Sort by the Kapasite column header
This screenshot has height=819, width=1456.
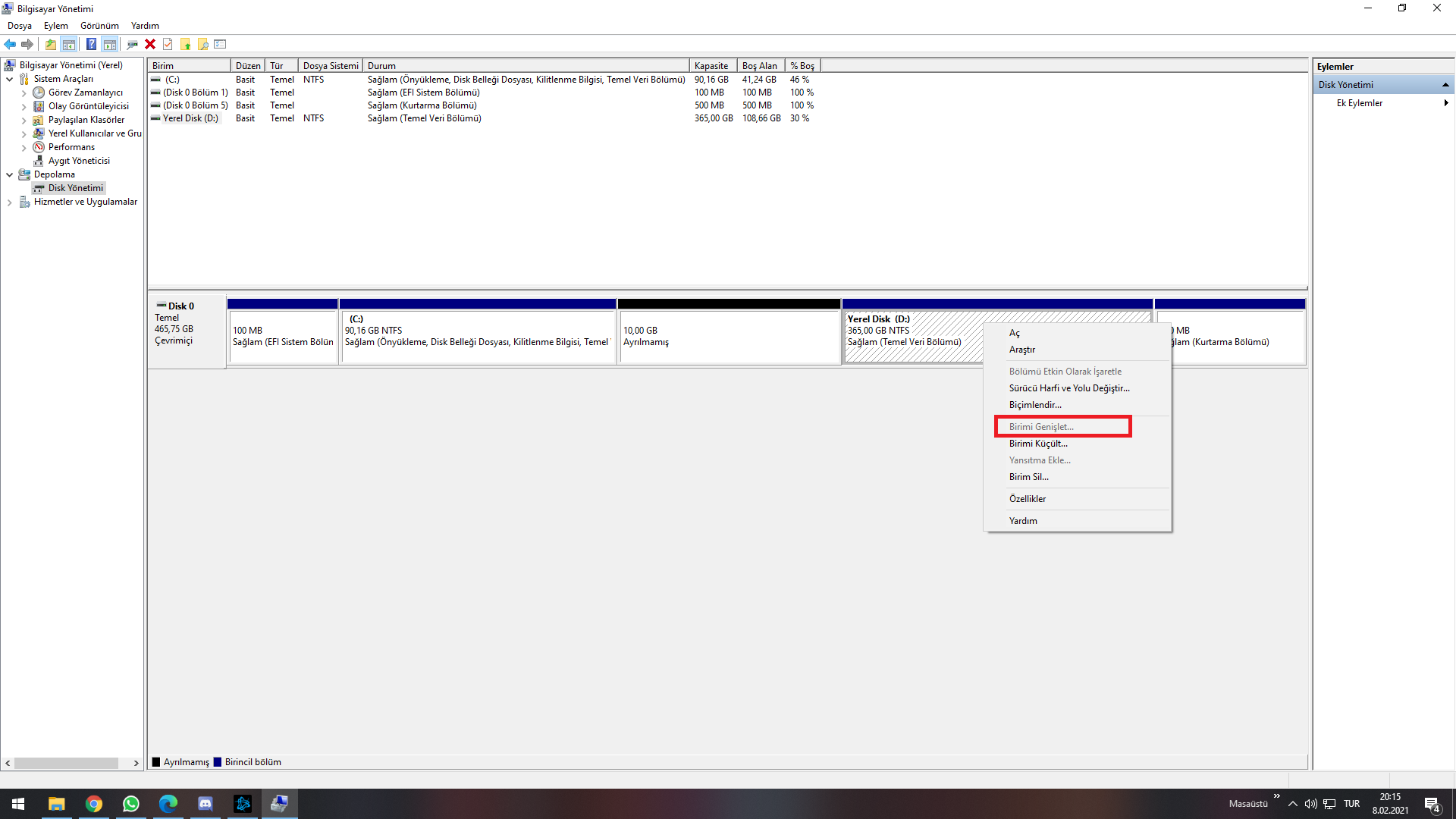(714, 66)
